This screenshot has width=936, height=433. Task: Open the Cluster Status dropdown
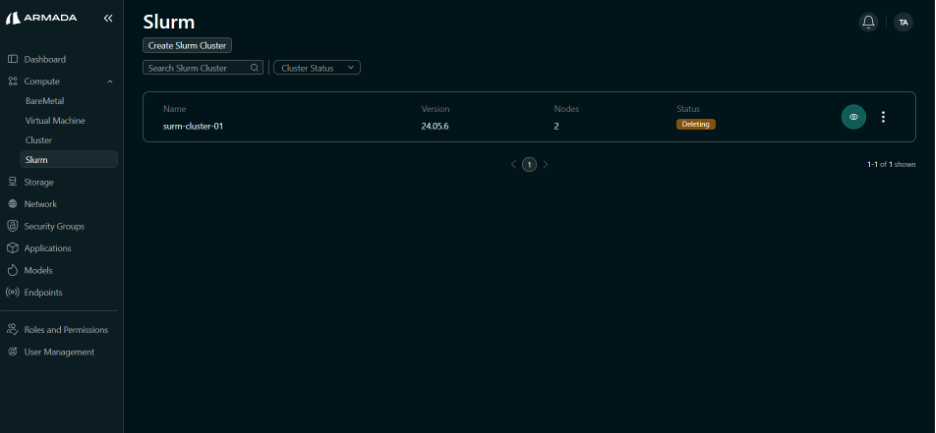[316, 68]
